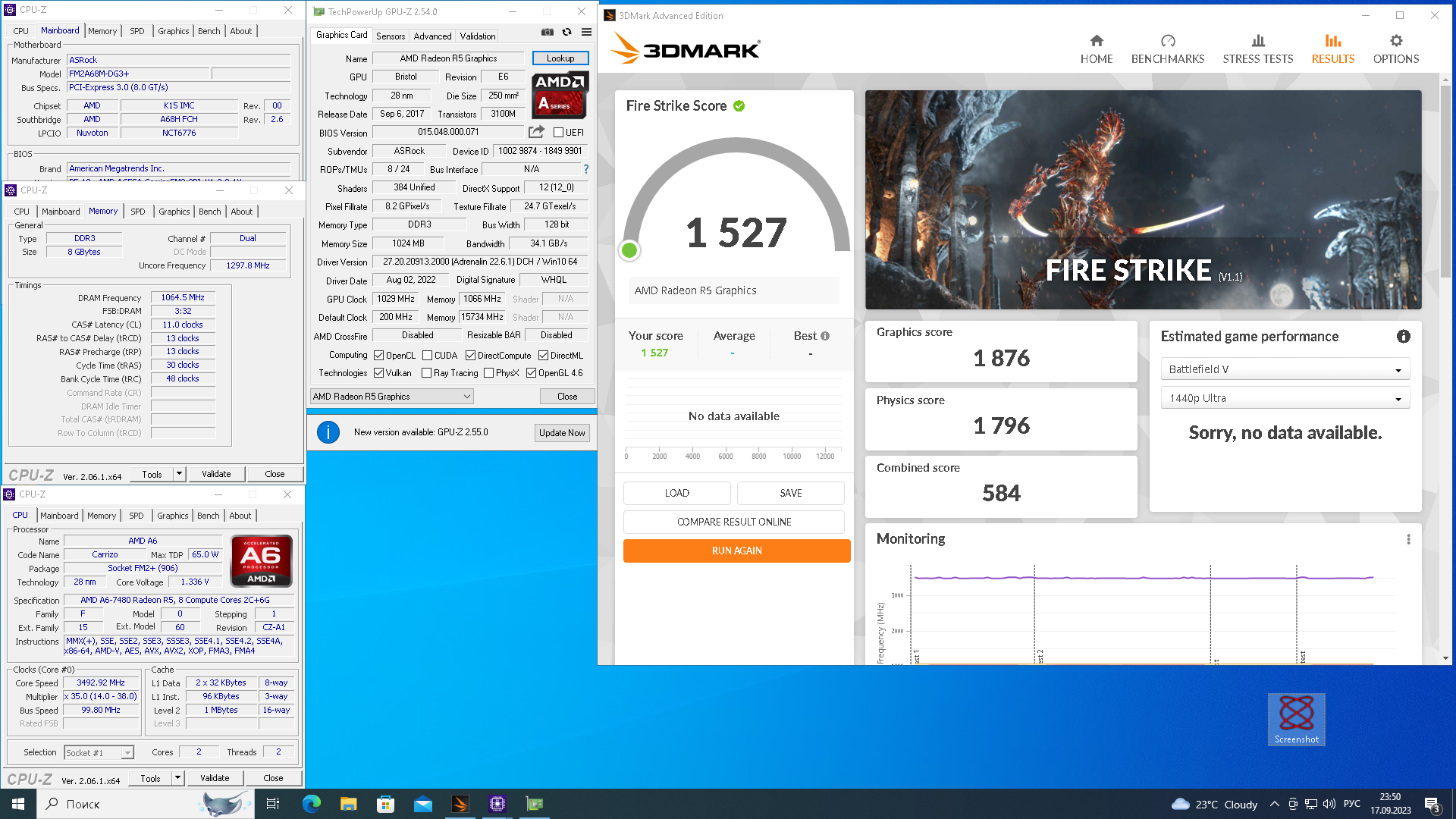
Task: Click Update Now in GPU-Z
Action: point(562,433)
